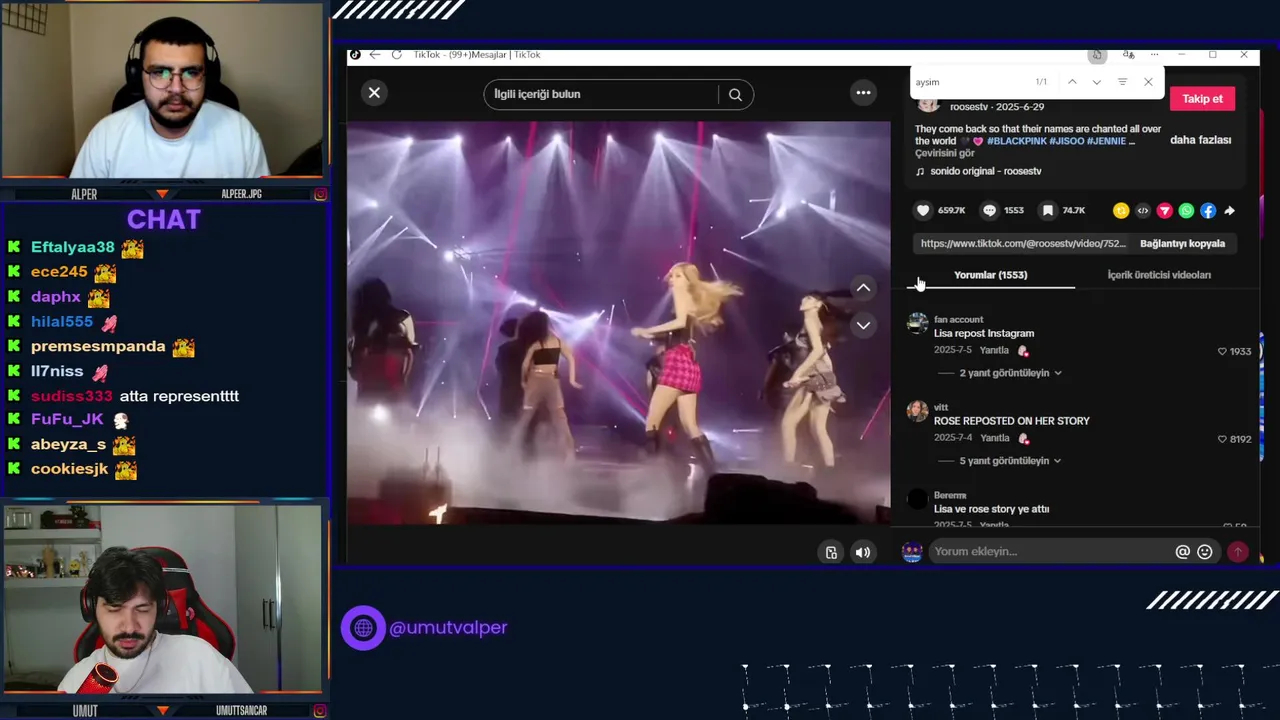The width and height of the screenshot is (1280, 720).
Task: Click the #JISOO hashtag
Action: click(1066, 141)
